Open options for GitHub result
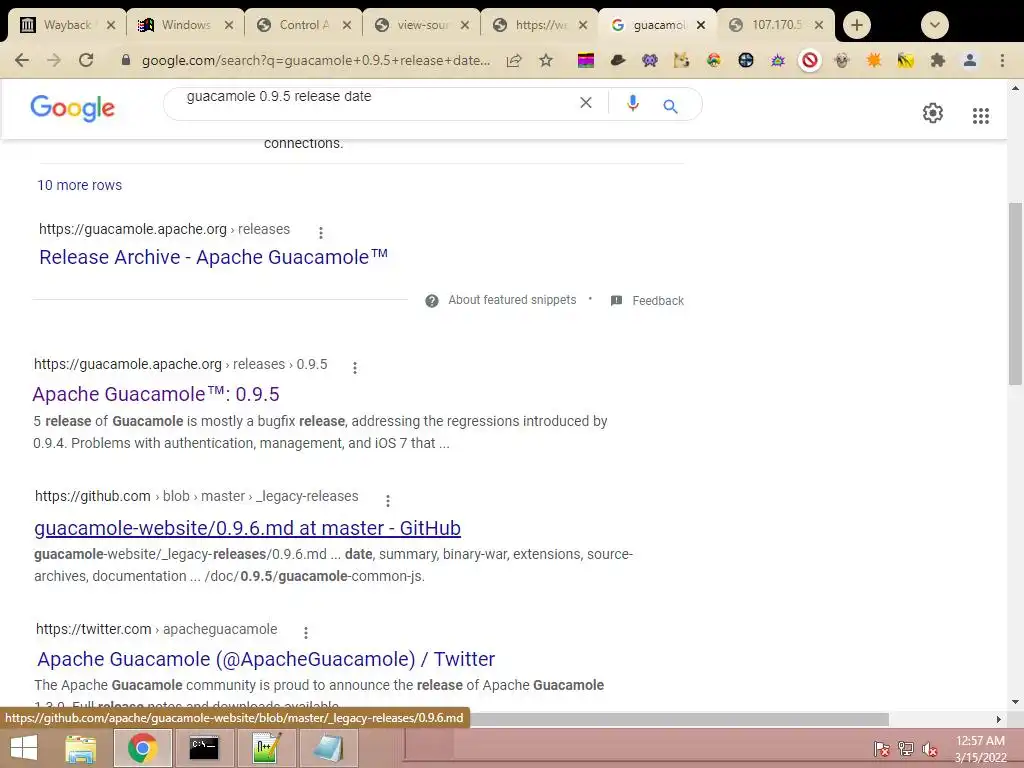 tap(388, 500)
